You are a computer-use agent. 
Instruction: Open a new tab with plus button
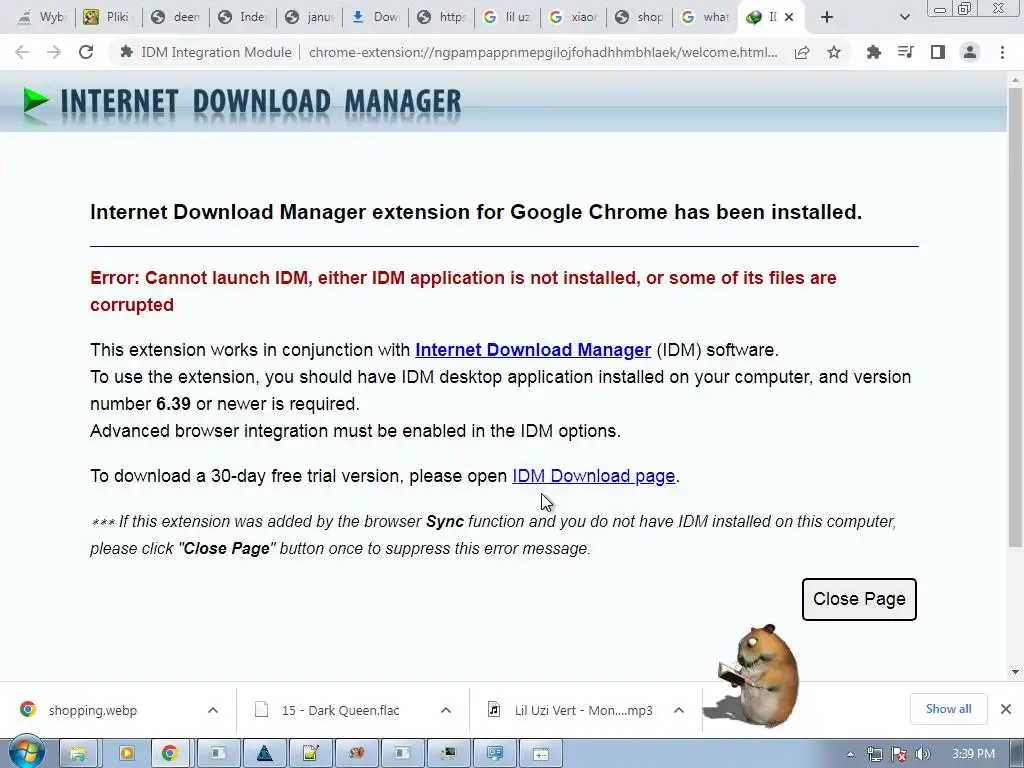click(x=827, y=18)
